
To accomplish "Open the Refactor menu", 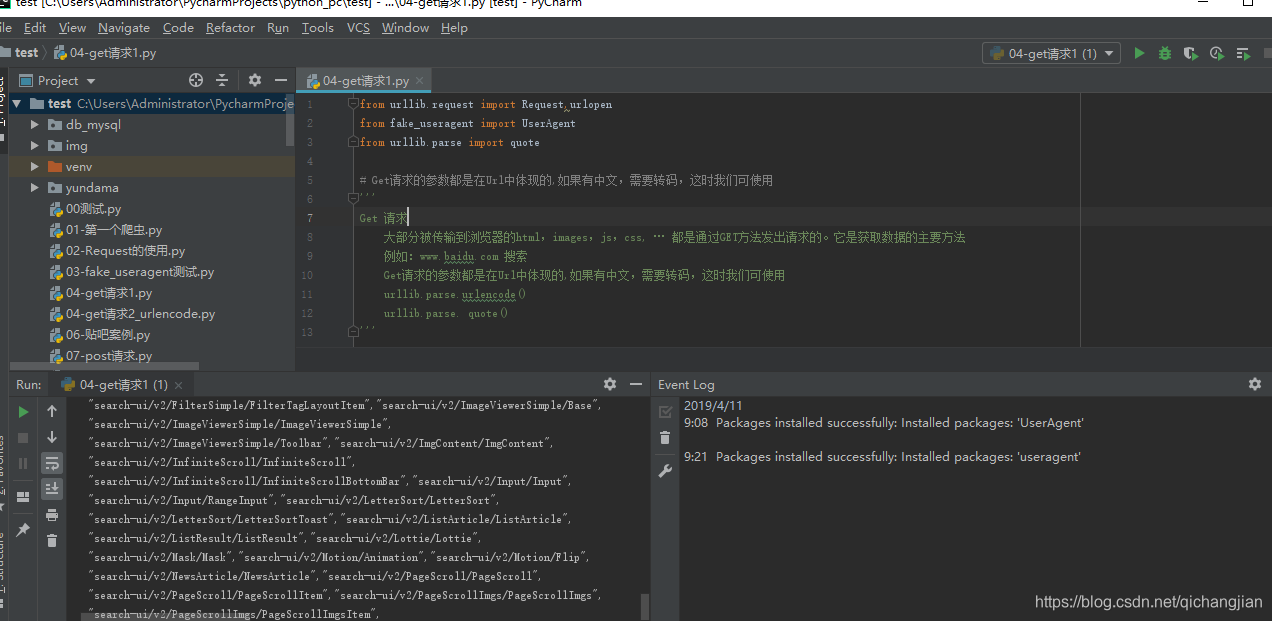I will click(230, 28).
